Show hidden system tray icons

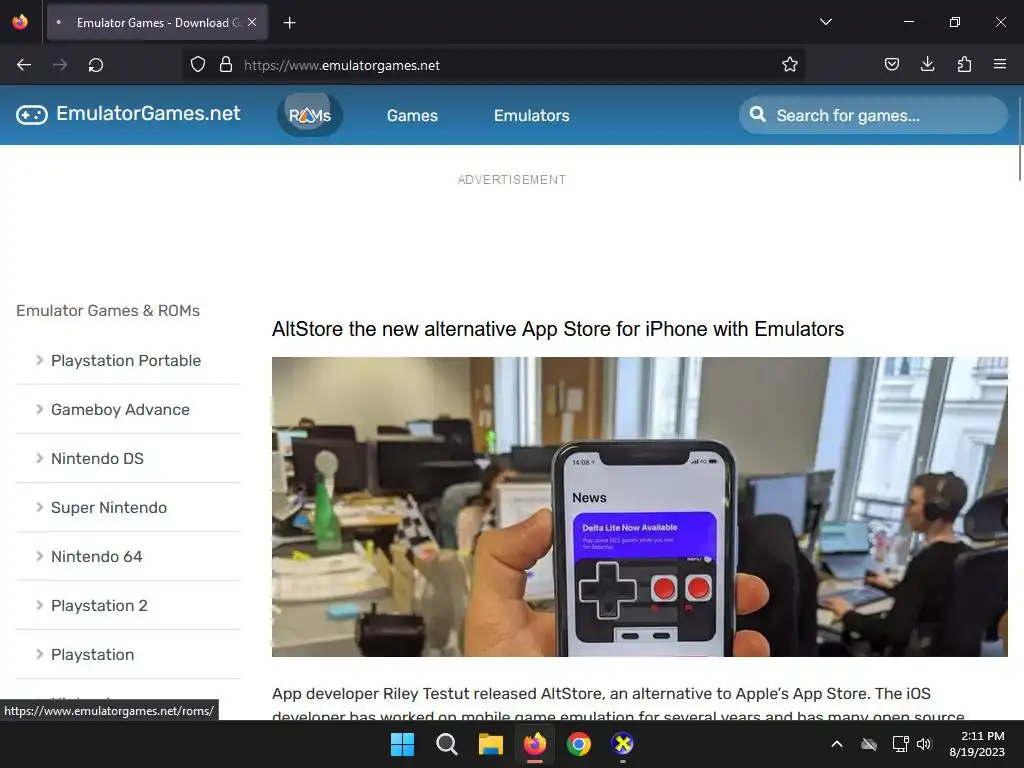pos(837,744)
